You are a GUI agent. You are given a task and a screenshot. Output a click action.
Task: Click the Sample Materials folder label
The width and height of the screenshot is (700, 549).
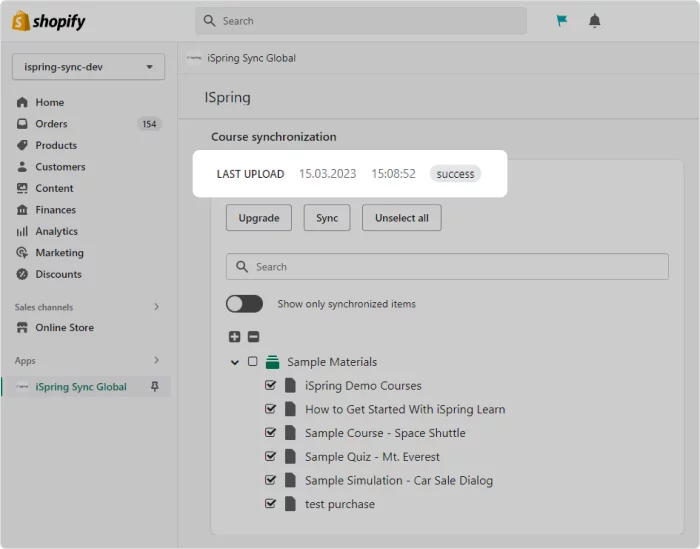click(x=332, y=362)
